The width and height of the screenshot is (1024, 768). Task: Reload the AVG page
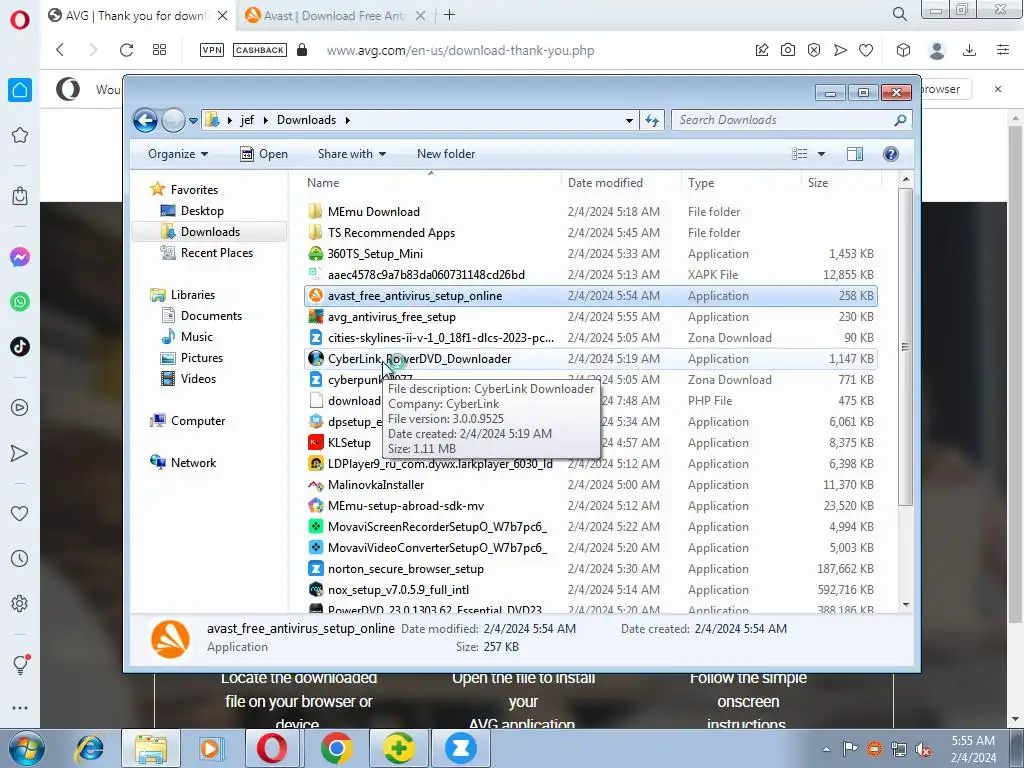tap(126, 50)
